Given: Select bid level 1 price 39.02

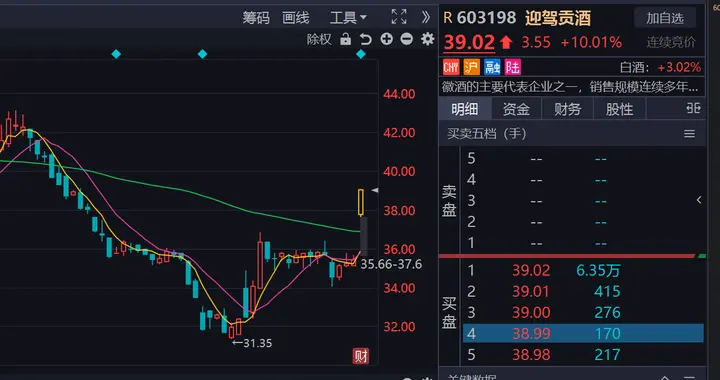Looking at the screenshot, I should tap(531, 270).
